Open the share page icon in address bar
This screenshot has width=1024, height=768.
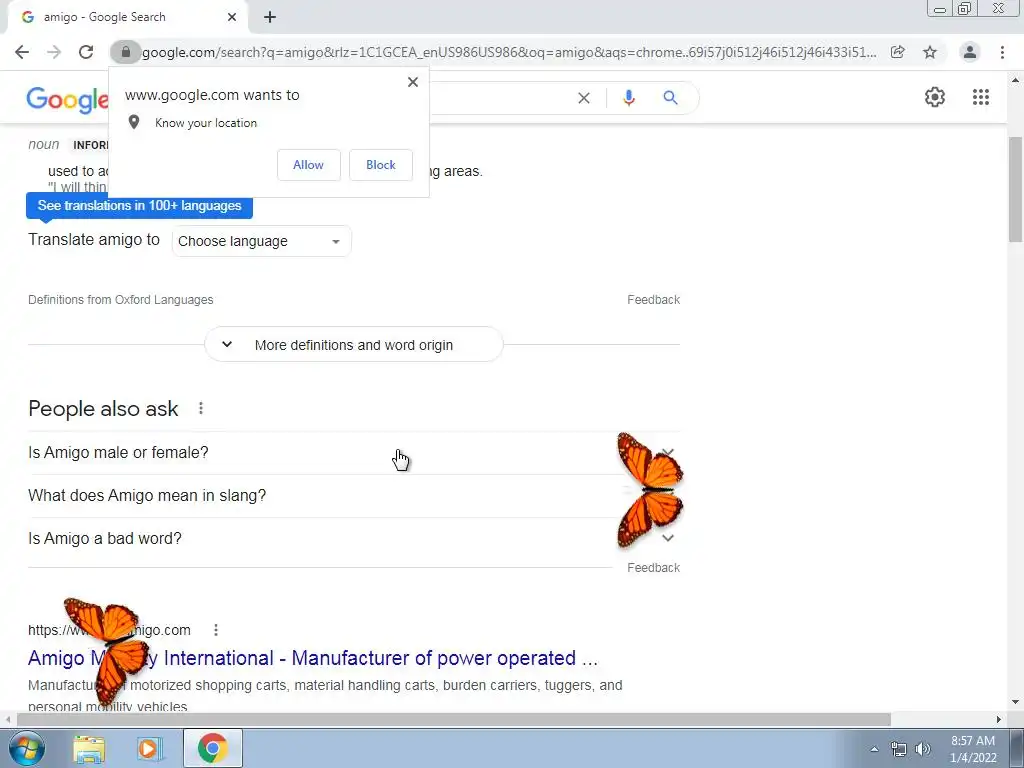(x=898, y=52)
